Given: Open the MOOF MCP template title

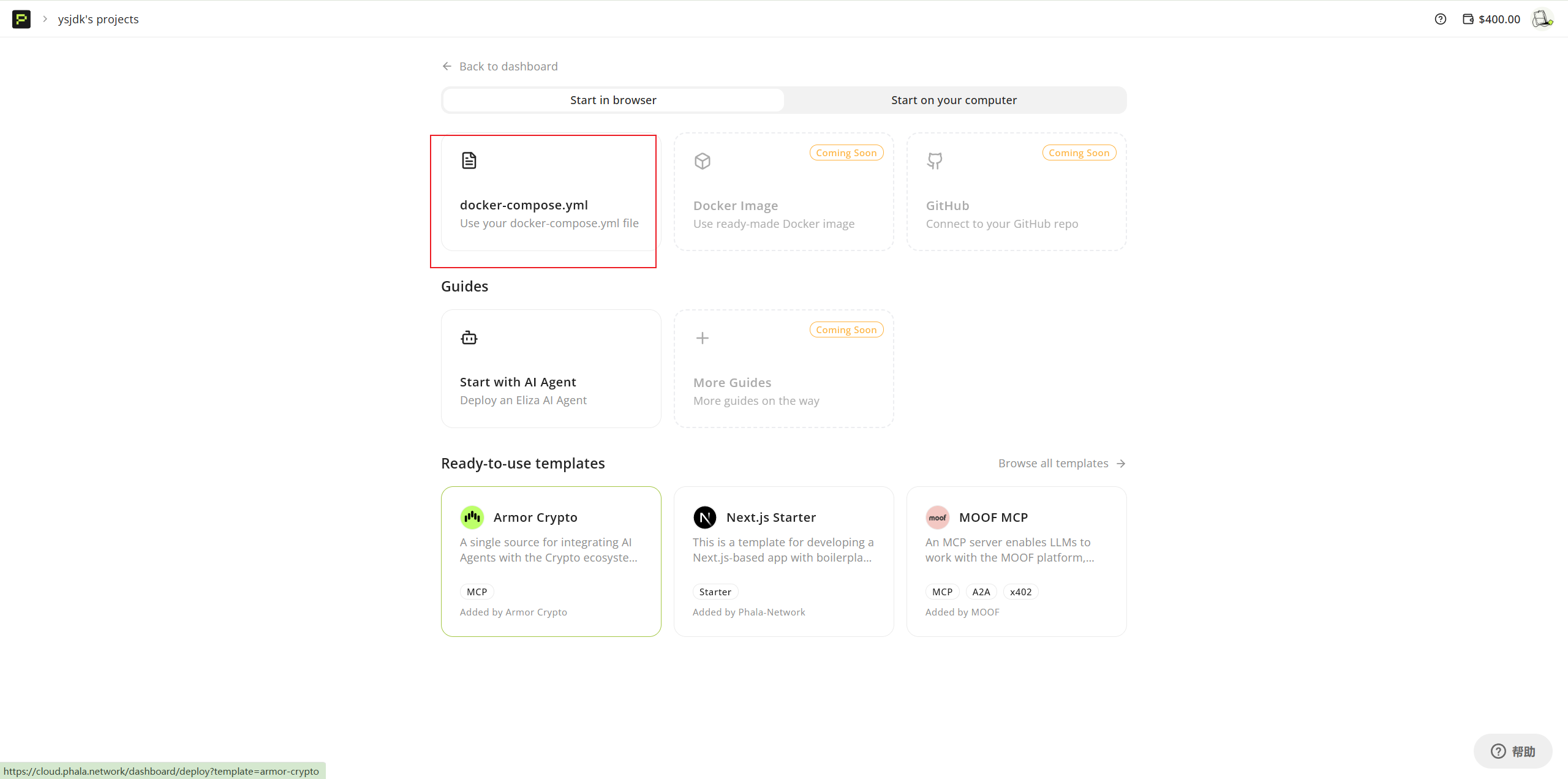Looking at the screenshot, I should [x=993, y=517].
